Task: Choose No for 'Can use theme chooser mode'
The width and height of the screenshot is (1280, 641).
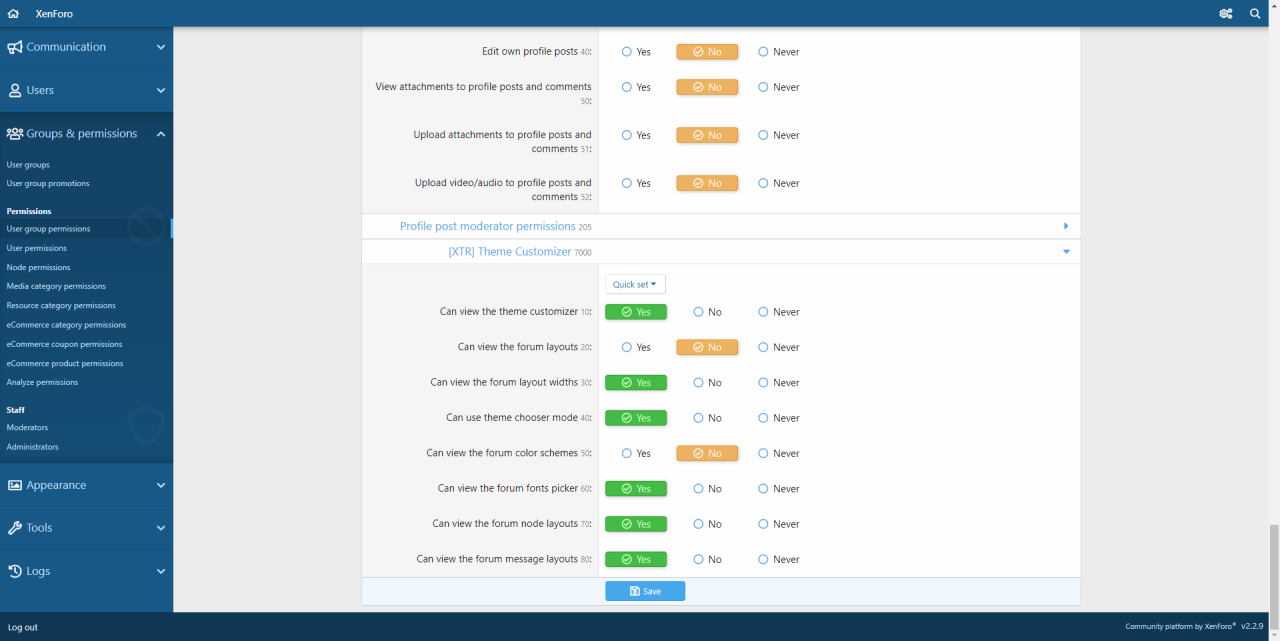Action: (699, 418)
